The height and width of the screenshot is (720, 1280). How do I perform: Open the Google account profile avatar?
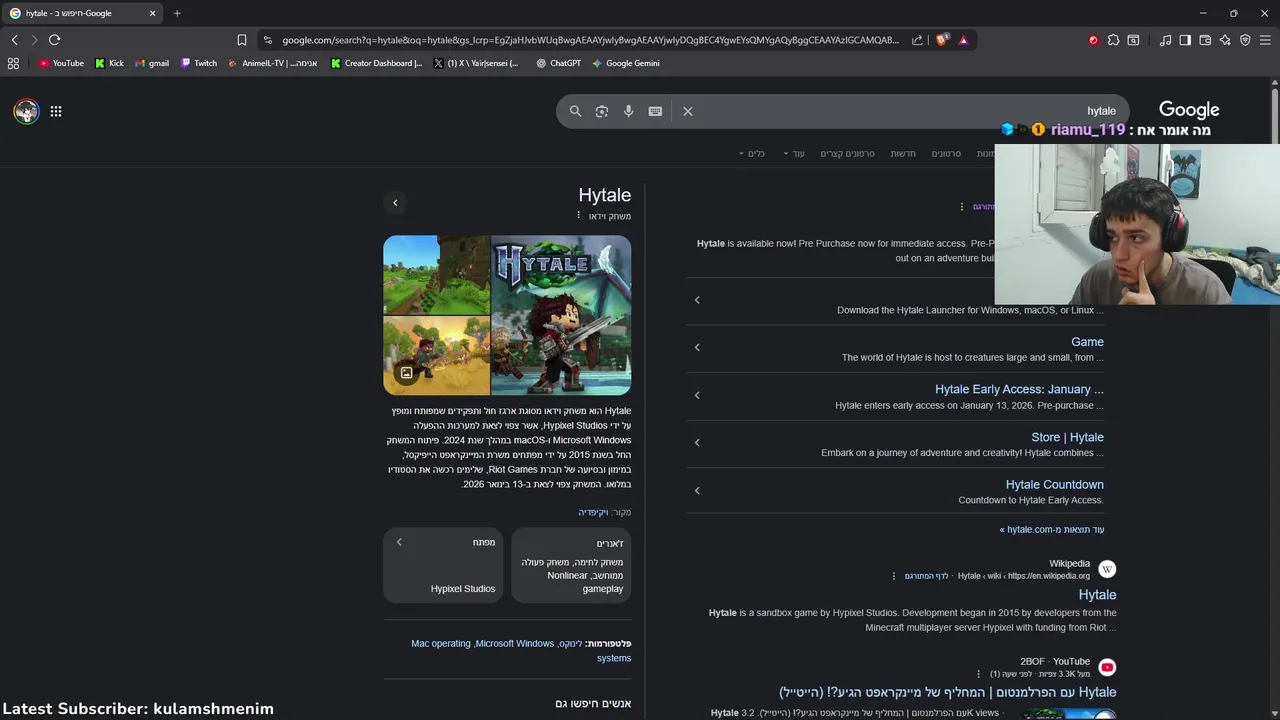click(x=26, y=111)
